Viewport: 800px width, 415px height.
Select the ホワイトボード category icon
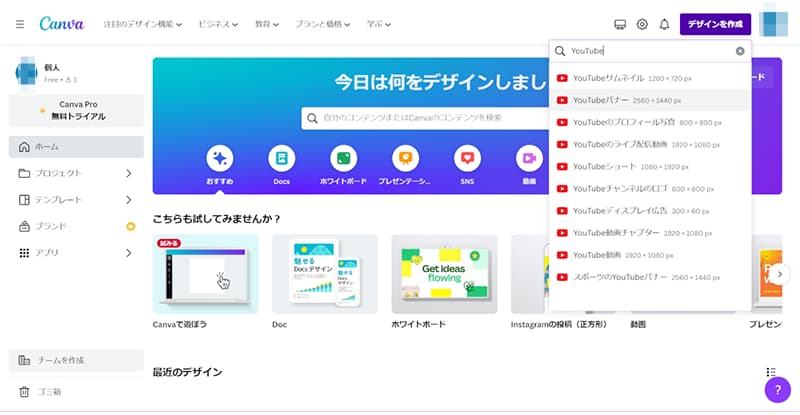(343, 158)
